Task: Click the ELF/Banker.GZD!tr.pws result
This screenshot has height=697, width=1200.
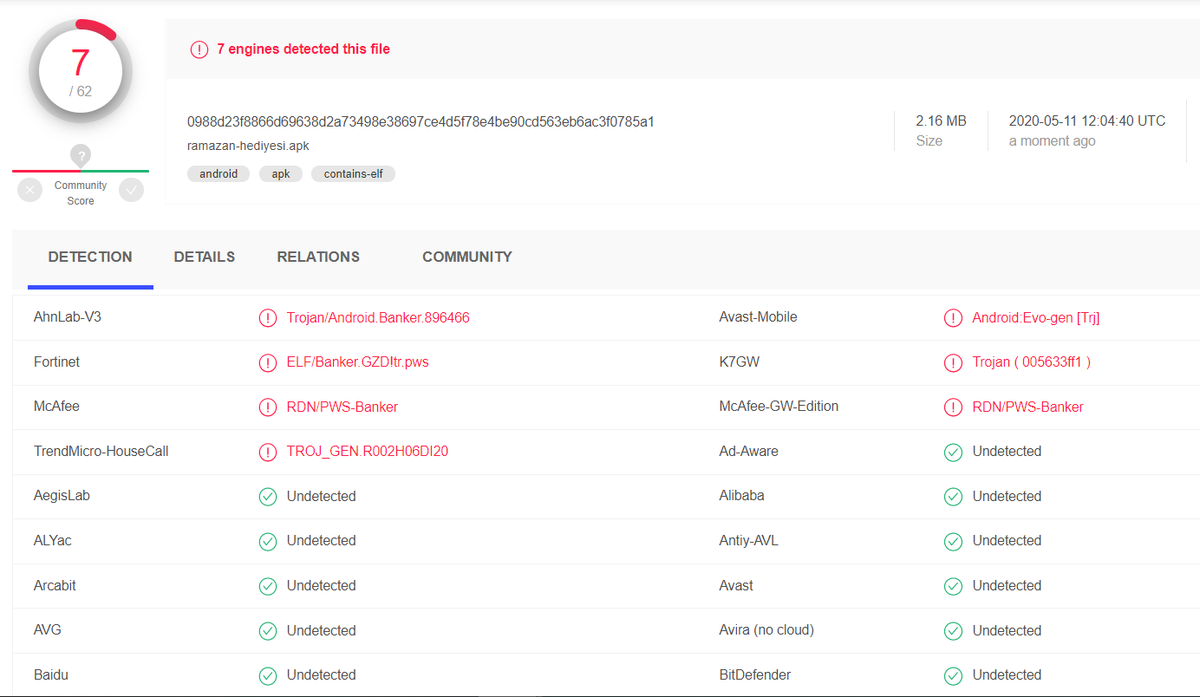Action: [x=358, y=362]
